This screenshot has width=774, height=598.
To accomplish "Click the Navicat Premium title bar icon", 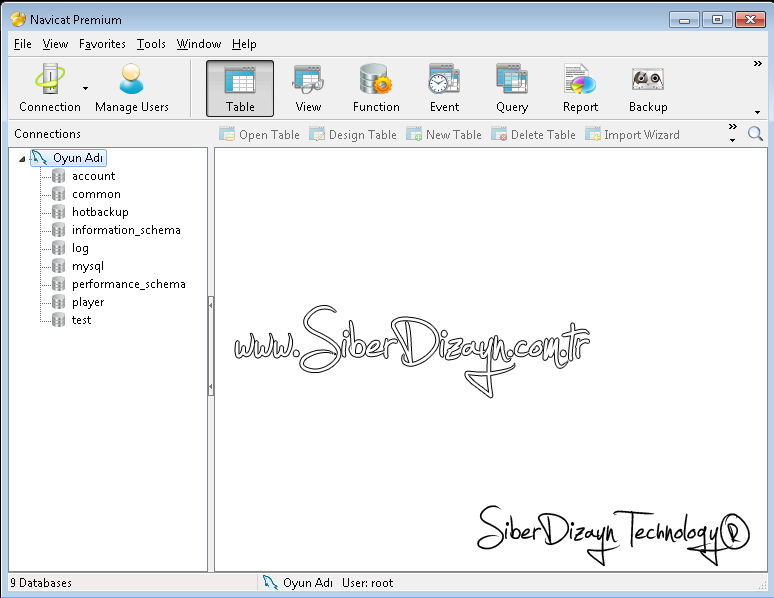I will click(18, 19).
